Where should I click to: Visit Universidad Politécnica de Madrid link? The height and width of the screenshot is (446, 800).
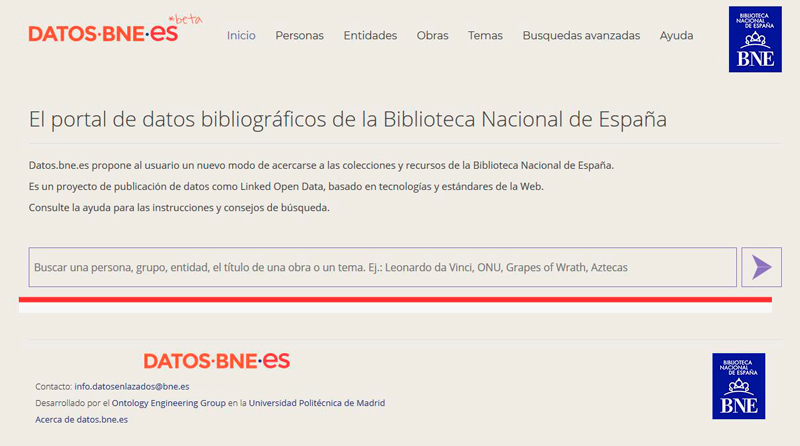pos(317,403)
